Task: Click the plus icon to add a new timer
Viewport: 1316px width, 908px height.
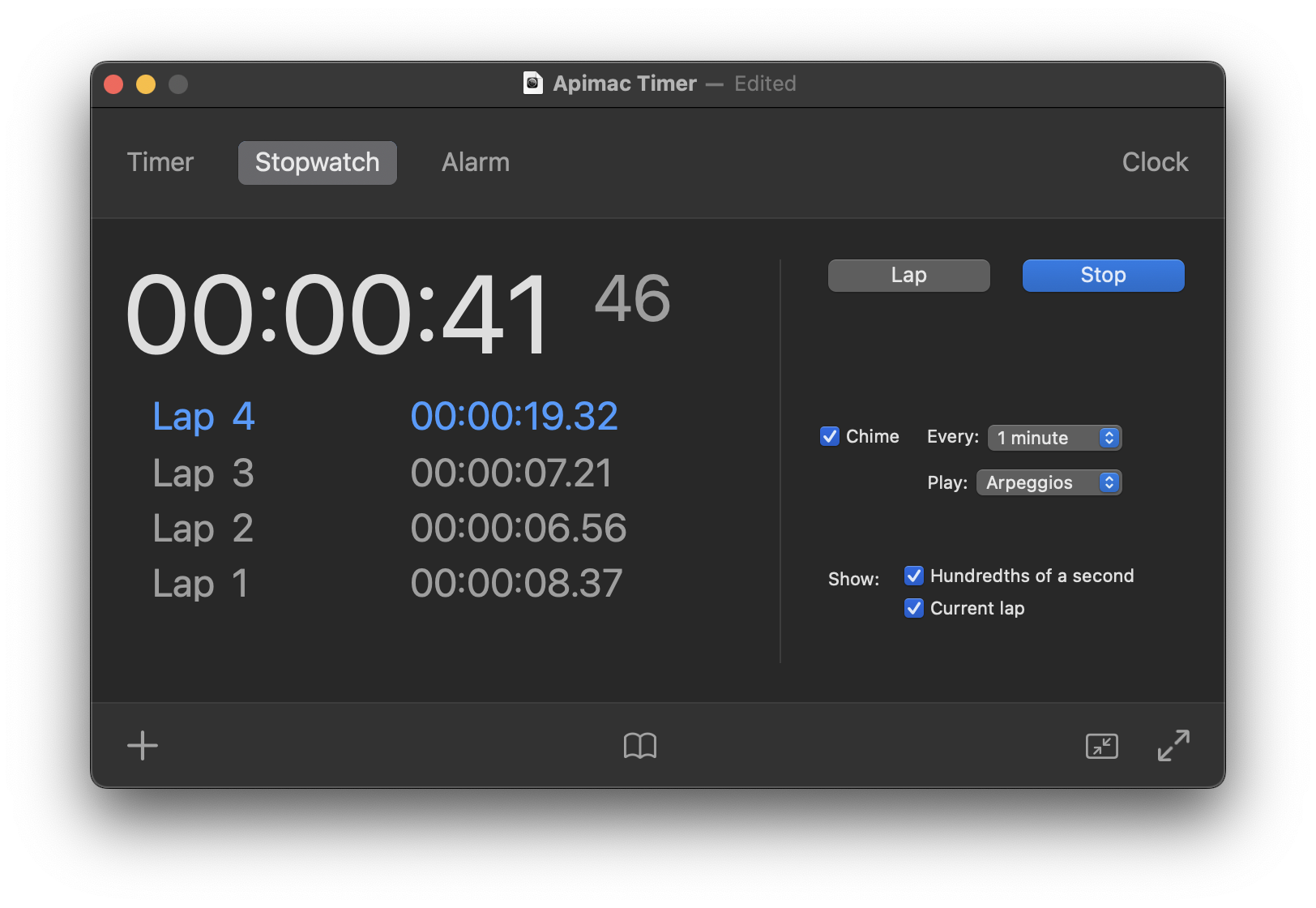Action: (142, 745)
